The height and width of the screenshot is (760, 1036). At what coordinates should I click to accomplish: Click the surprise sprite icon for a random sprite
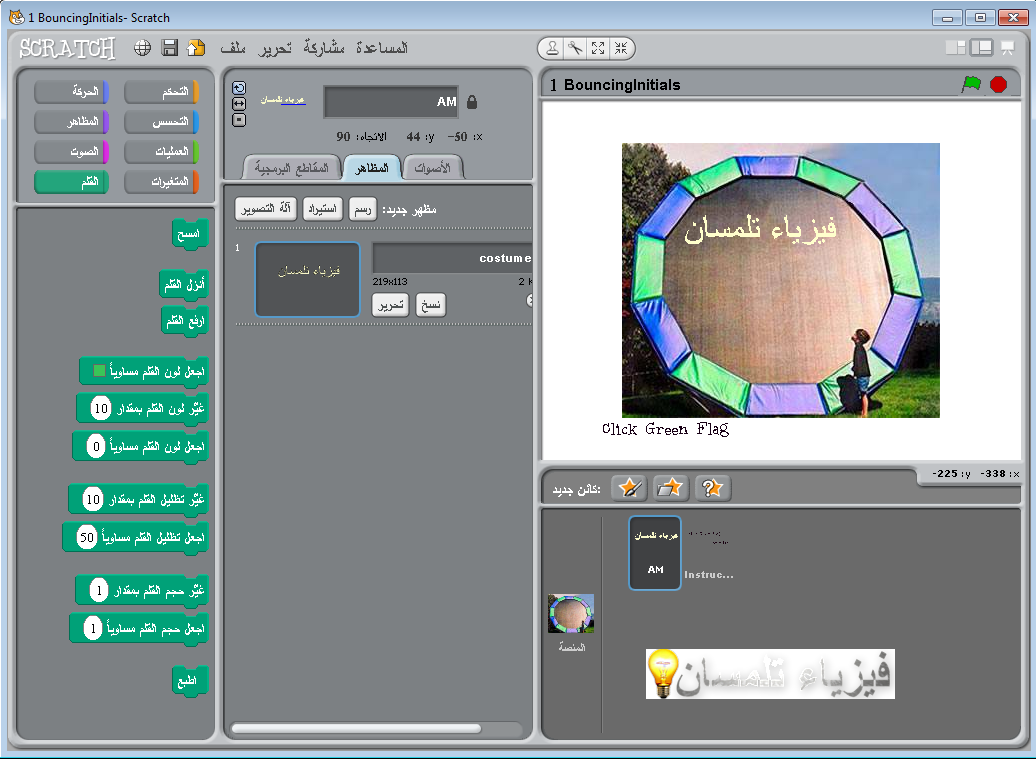711,488
